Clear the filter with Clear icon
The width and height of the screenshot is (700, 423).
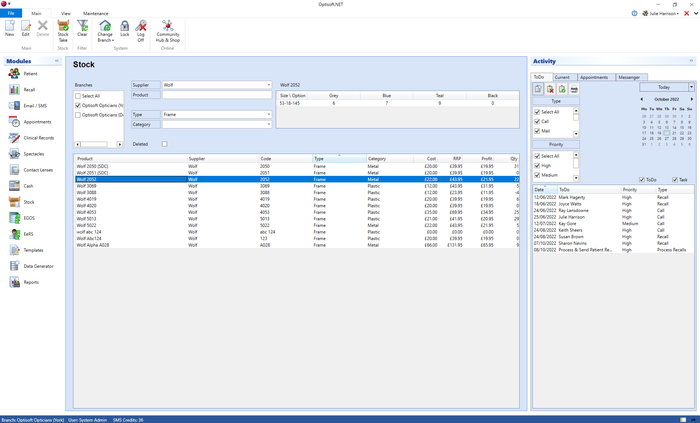click(82, 29)
